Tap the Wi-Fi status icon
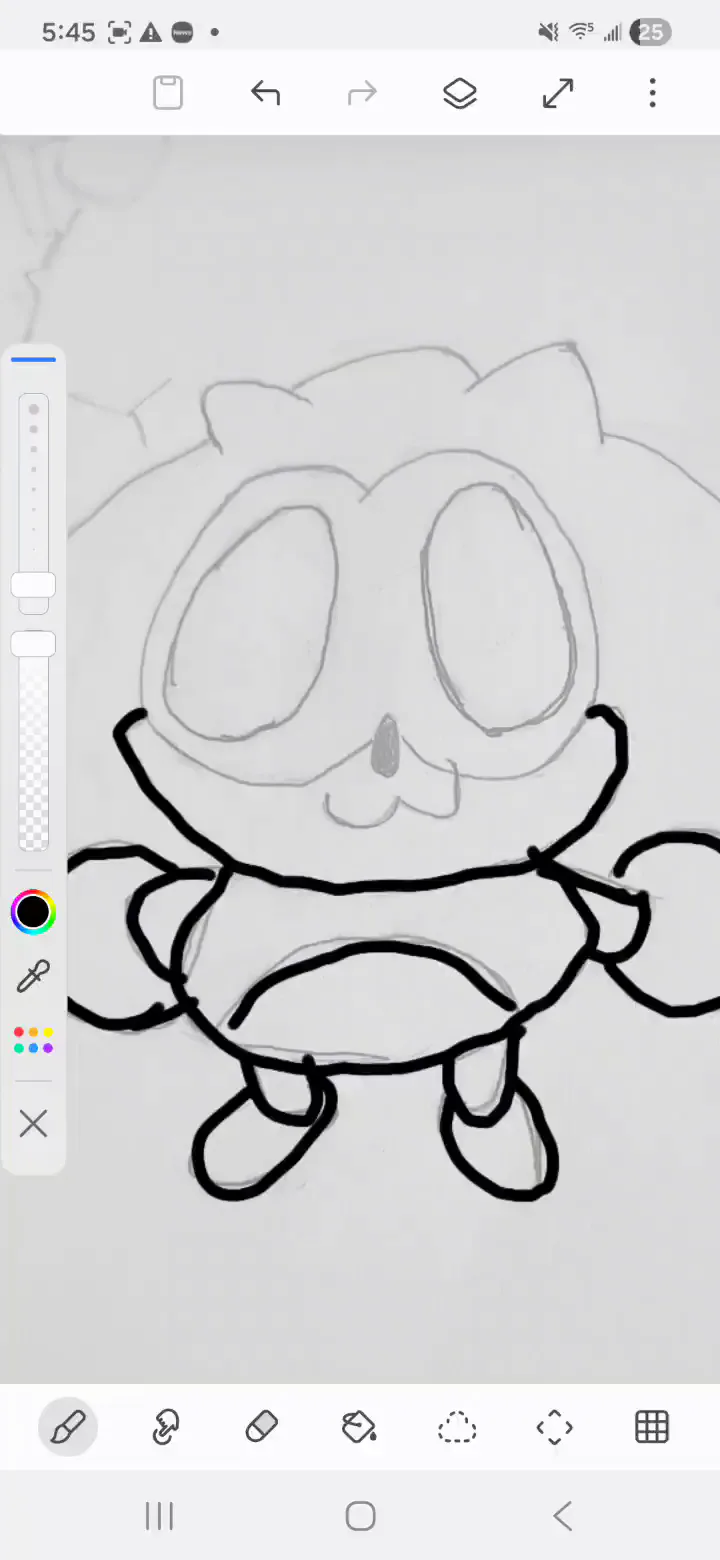The height and width of the screenshot is (1560, 720). [x=581, y=32]
